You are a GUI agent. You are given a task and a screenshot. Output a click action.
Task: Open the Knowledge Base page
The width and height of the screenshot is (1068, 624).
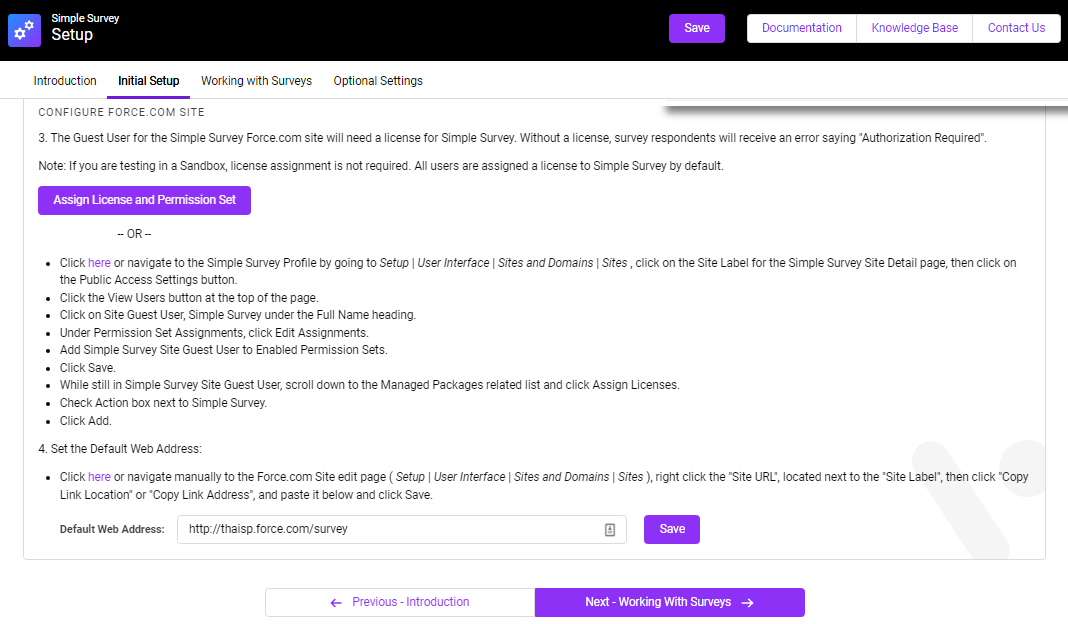point(915,29)
